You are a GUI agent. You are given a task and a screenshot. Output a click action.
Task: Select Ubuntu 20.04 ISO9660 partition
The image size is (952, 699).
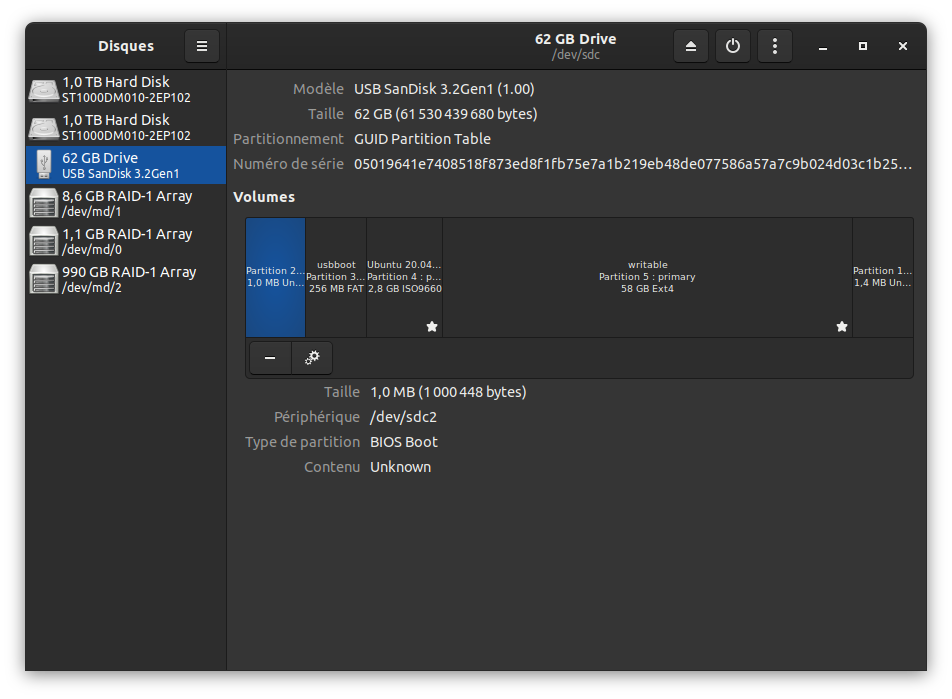404,278
